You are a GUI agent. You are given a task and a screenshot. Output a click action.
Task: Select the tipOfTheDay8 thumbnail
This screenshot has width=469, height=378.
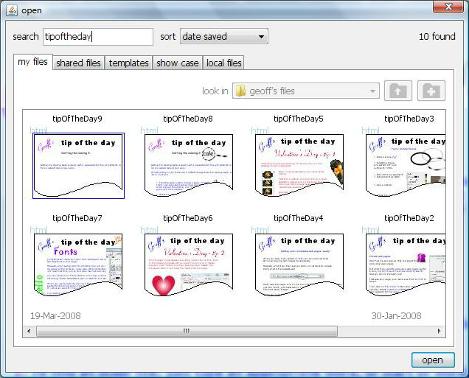(x=188, y=166)
